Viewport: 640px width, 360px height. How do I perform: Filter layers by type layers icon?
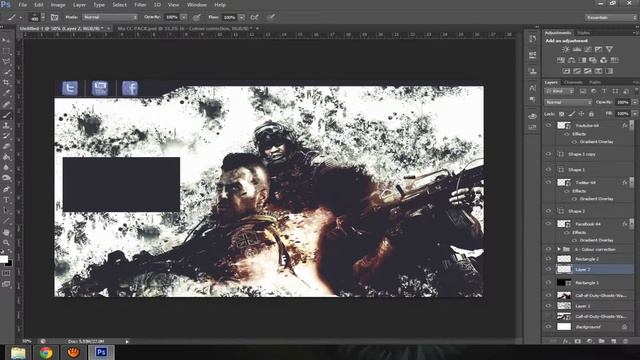(604, 91)
